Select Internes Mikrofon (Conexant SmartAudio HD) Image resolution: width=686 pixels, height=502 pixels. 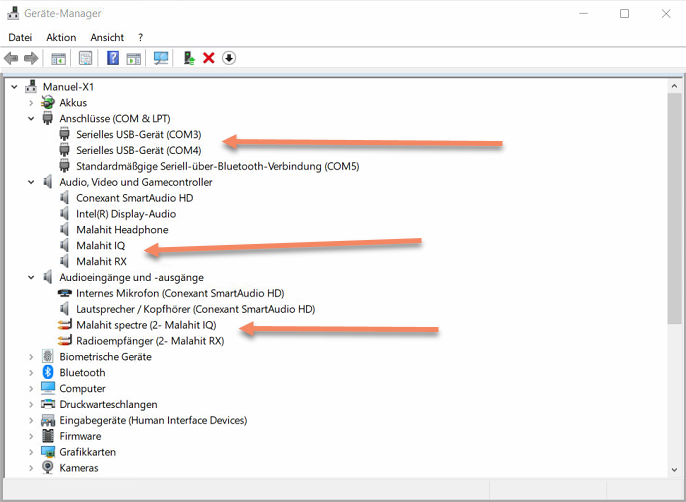[x=180, y=293]
